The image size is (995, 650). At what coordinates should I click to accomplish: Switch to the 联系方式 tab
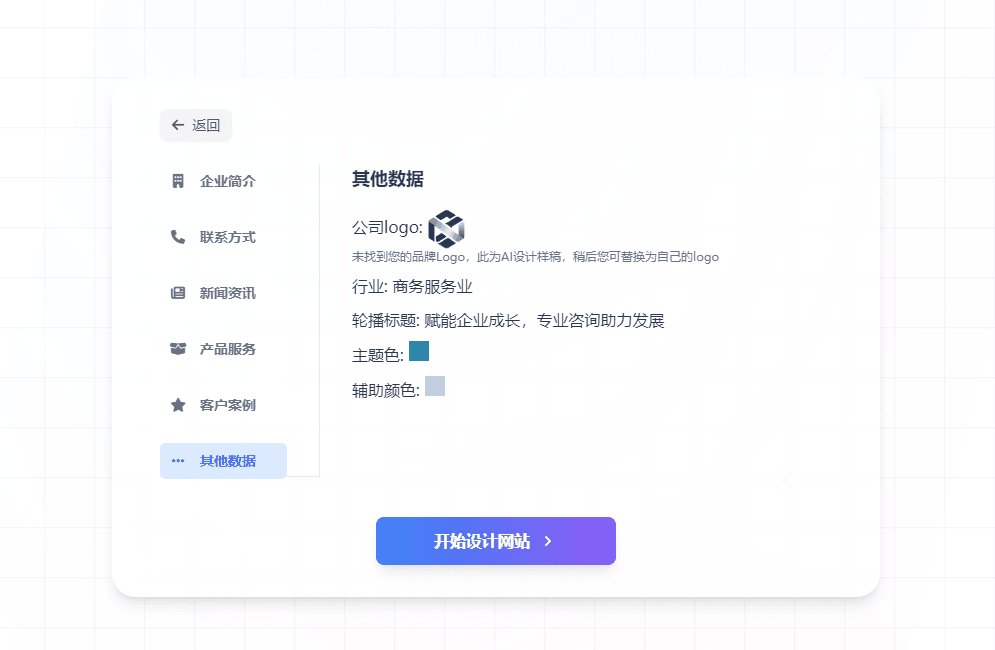tap(227, 237)
